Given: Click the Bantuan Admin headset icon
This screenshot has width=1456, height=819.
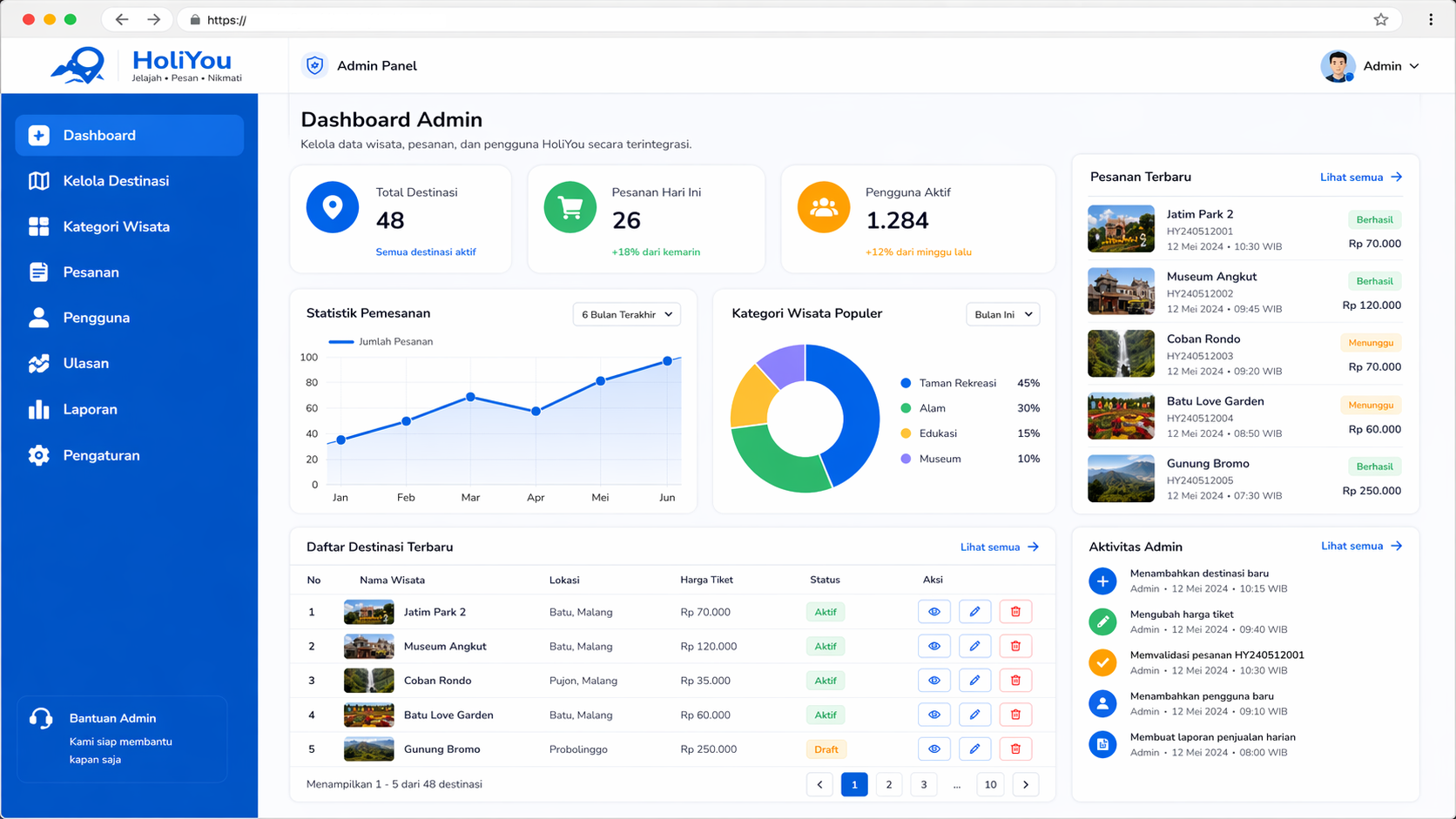Looking at the screenshot, I should (x=41, y=718).
